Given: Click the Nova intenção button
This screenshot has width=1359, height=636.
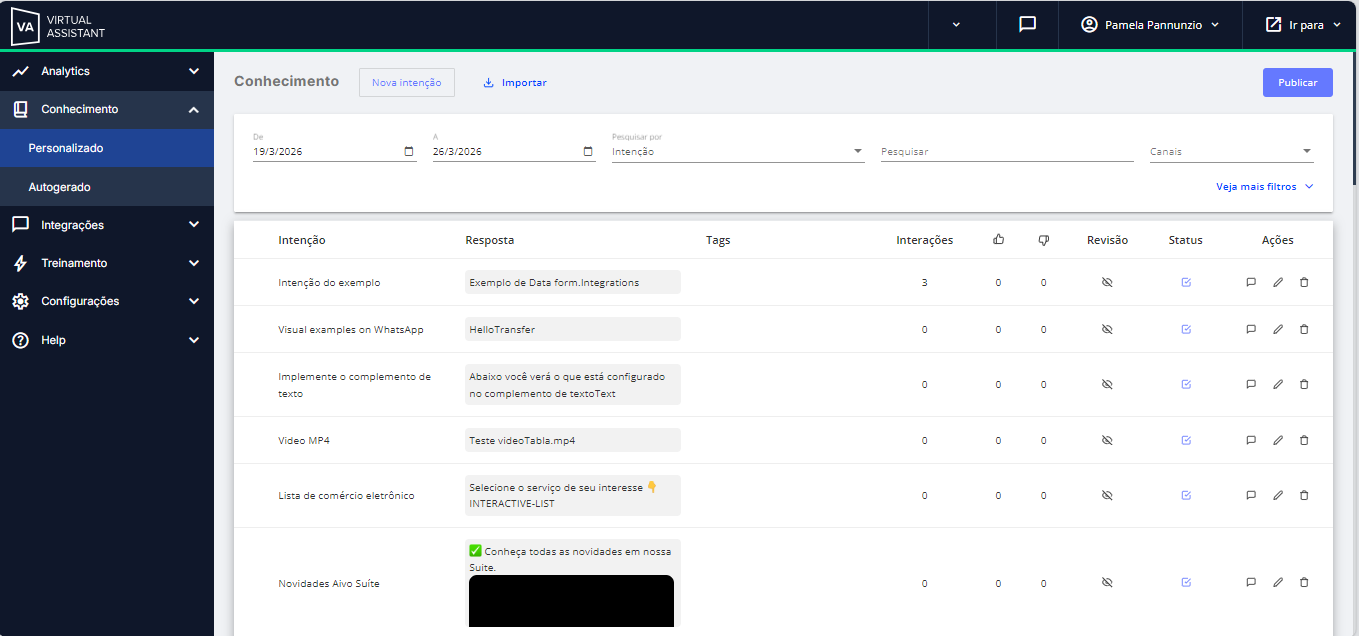Looking at the screenshot, I should click(406, 83).
